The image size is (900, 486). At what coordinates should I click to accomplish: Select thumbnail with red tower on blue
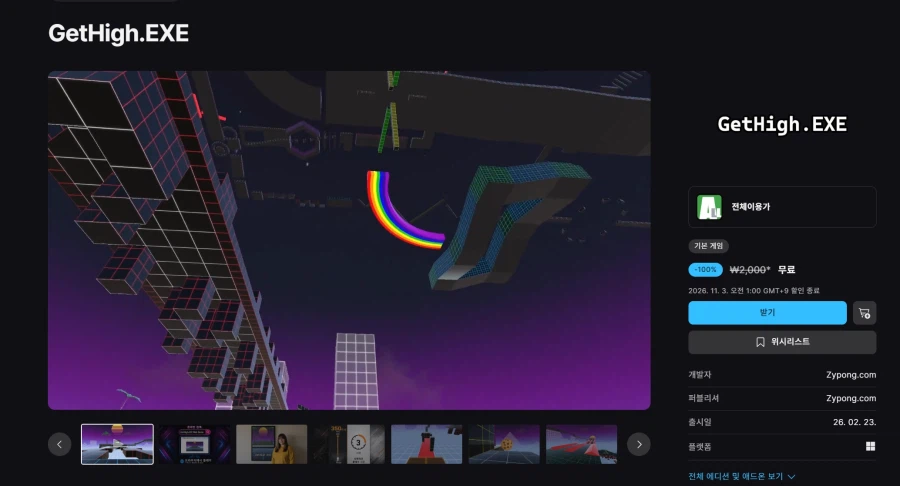[426, 444]
